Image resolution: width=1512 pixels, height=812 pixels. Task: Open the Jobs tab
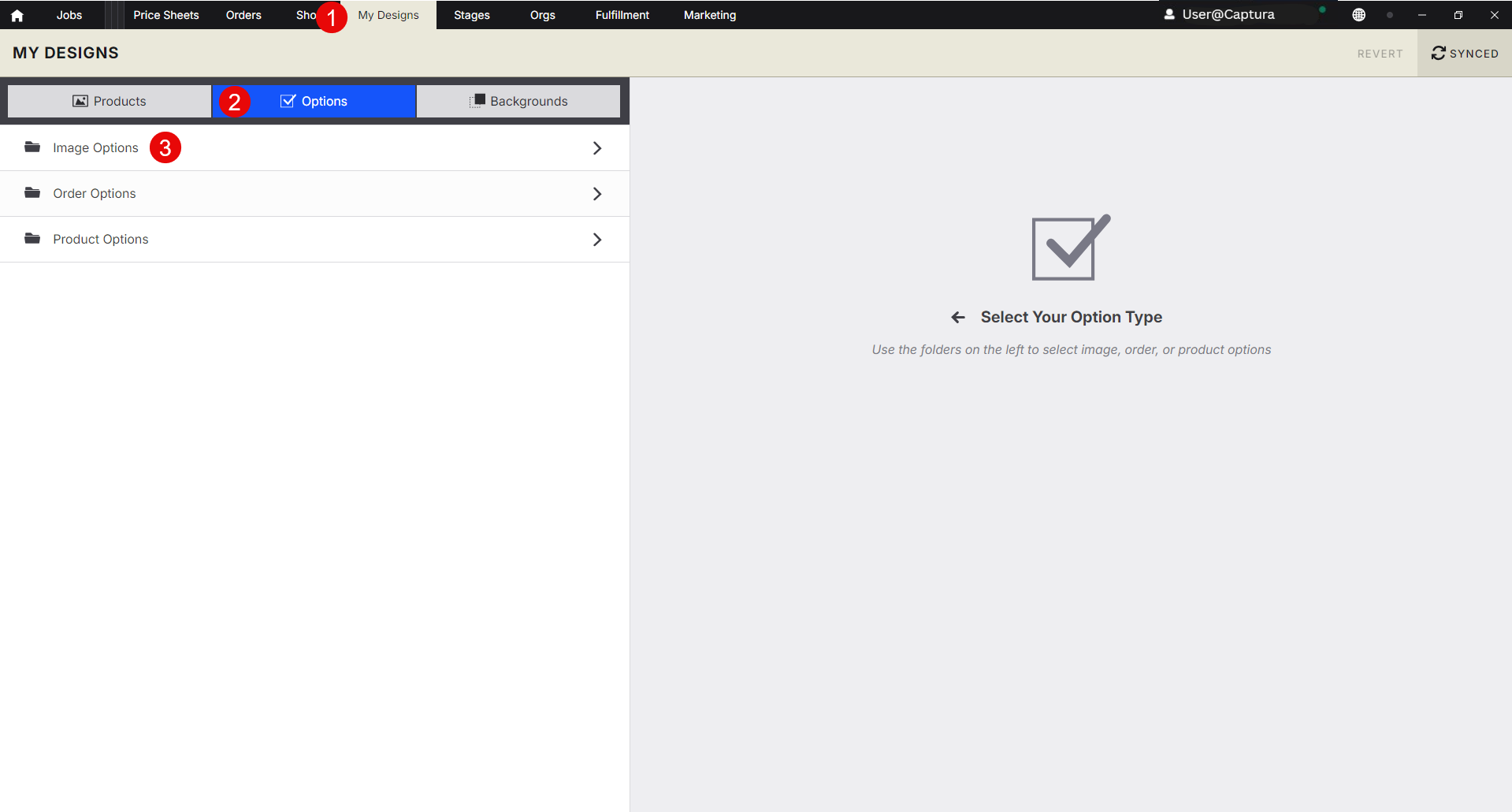pos(69,15)
